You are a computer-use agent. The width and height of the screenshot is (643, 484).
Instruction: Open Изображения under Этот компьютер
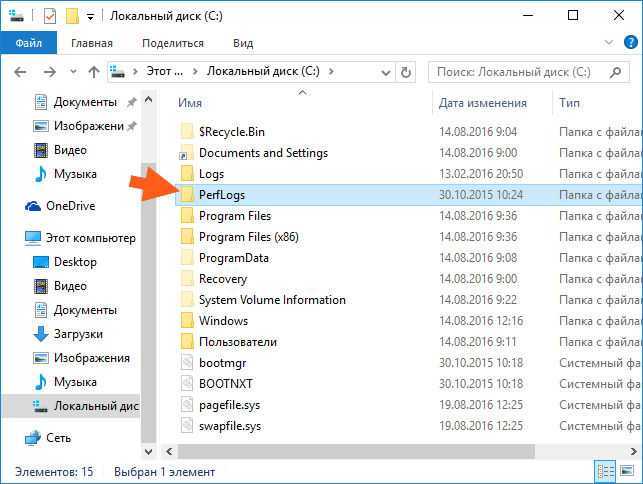pyautogui.click(x=81, y=358)
